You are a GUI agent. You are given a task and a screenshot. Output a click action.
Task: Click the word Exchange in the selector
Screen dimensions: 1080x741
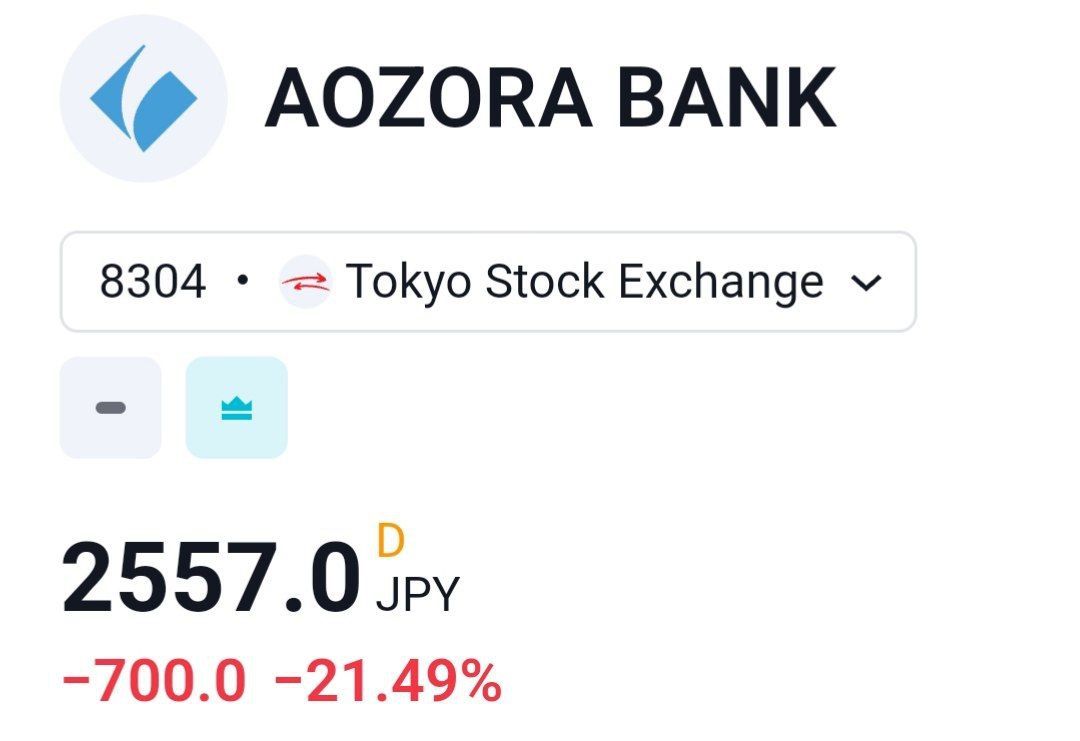(x=720, y=282)
